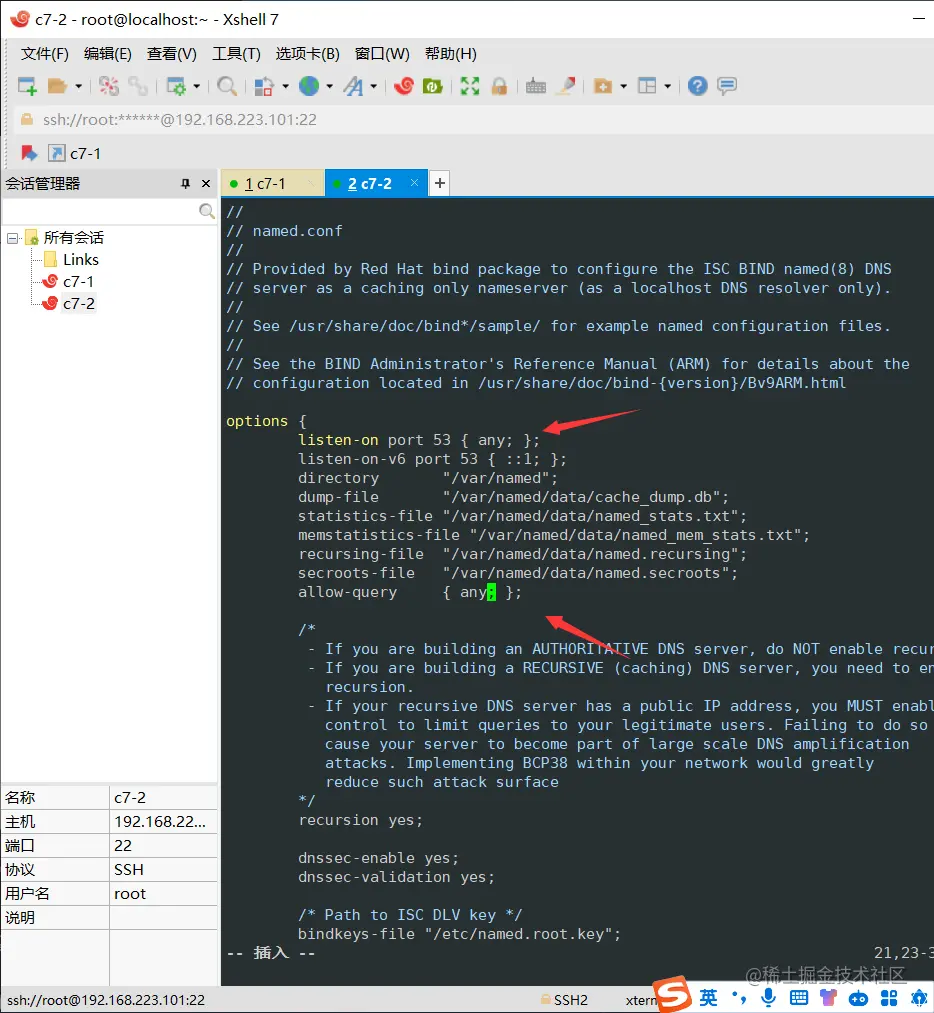
Task: Click the session search magnifier icon
Action: pos(207,211)
